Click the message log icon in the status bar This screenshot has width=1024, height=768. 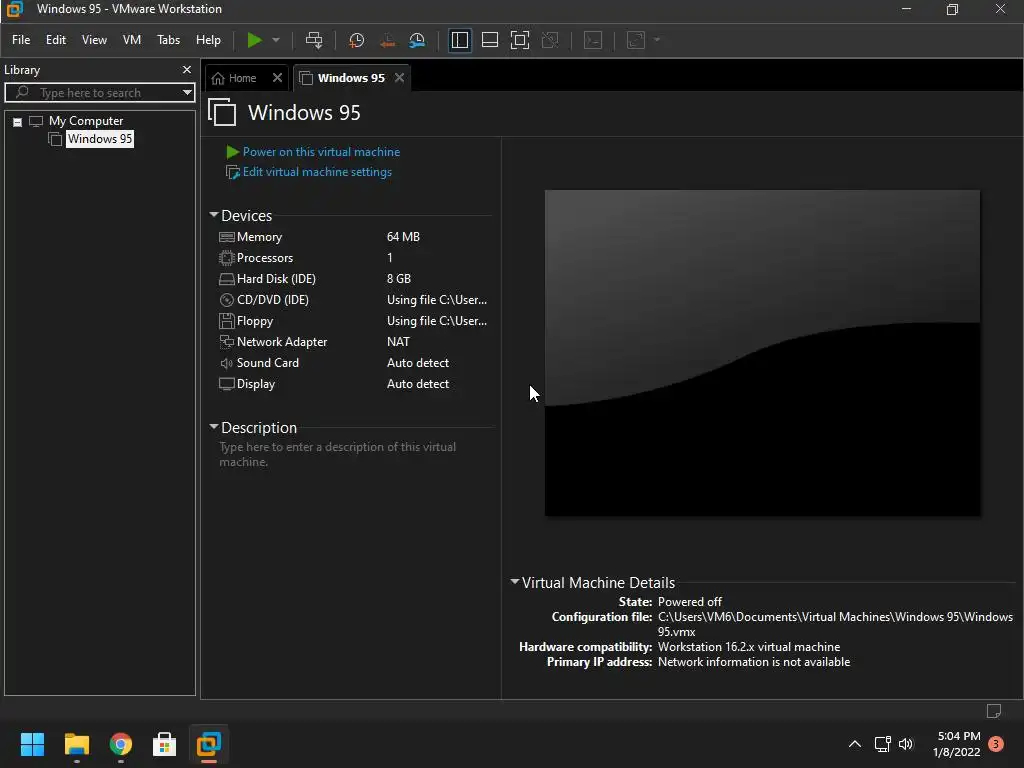tap(994, 711)
